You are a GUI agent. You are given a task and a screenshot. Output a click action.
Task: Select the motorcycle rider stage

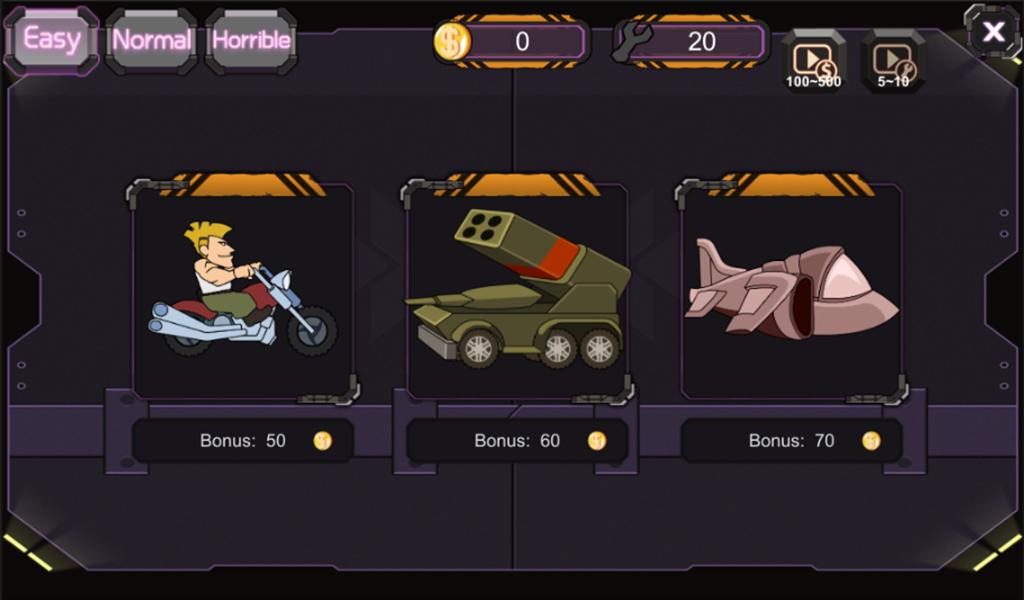(x=243, y=291)
